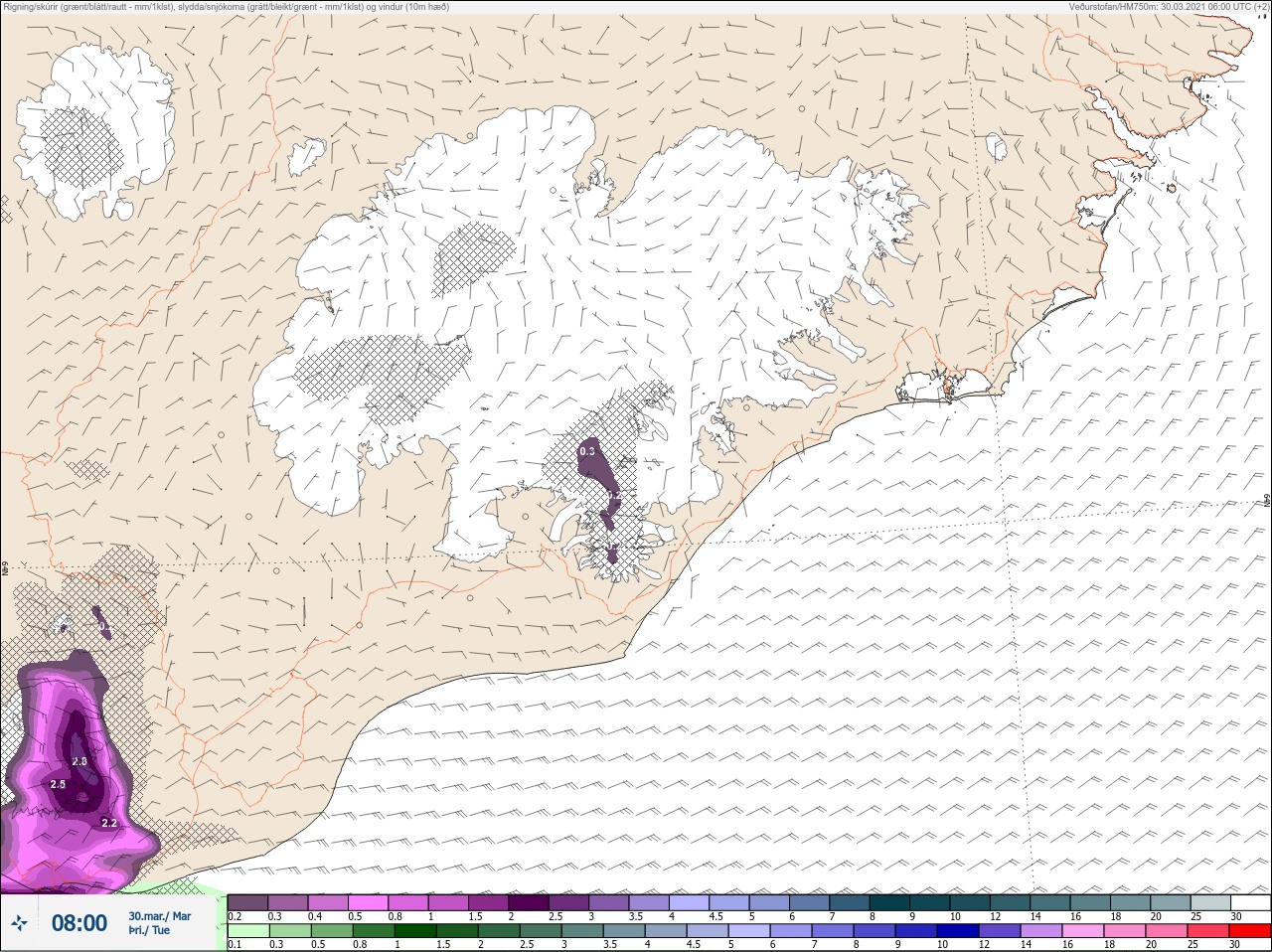The height and width of the screenshot is (952, 1272).
Task: Select red swatch after 30 in bottom legend
Action: coord(1250,931)
